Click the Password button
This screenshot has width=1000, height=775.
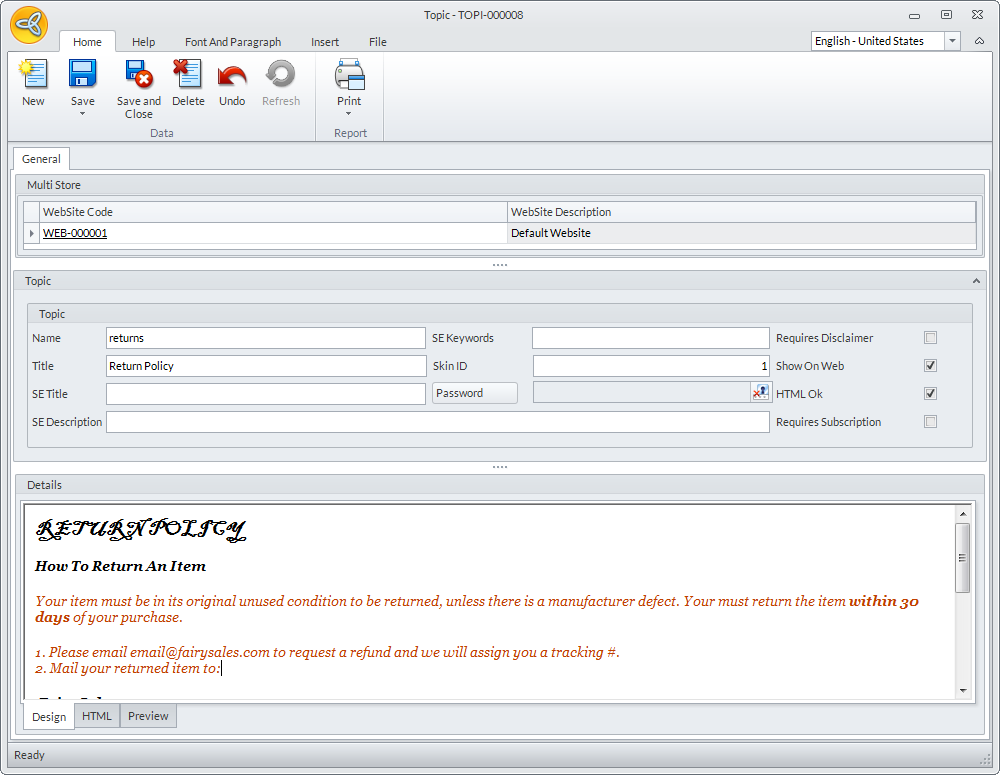pyautogui.click(x=475, y=393)
